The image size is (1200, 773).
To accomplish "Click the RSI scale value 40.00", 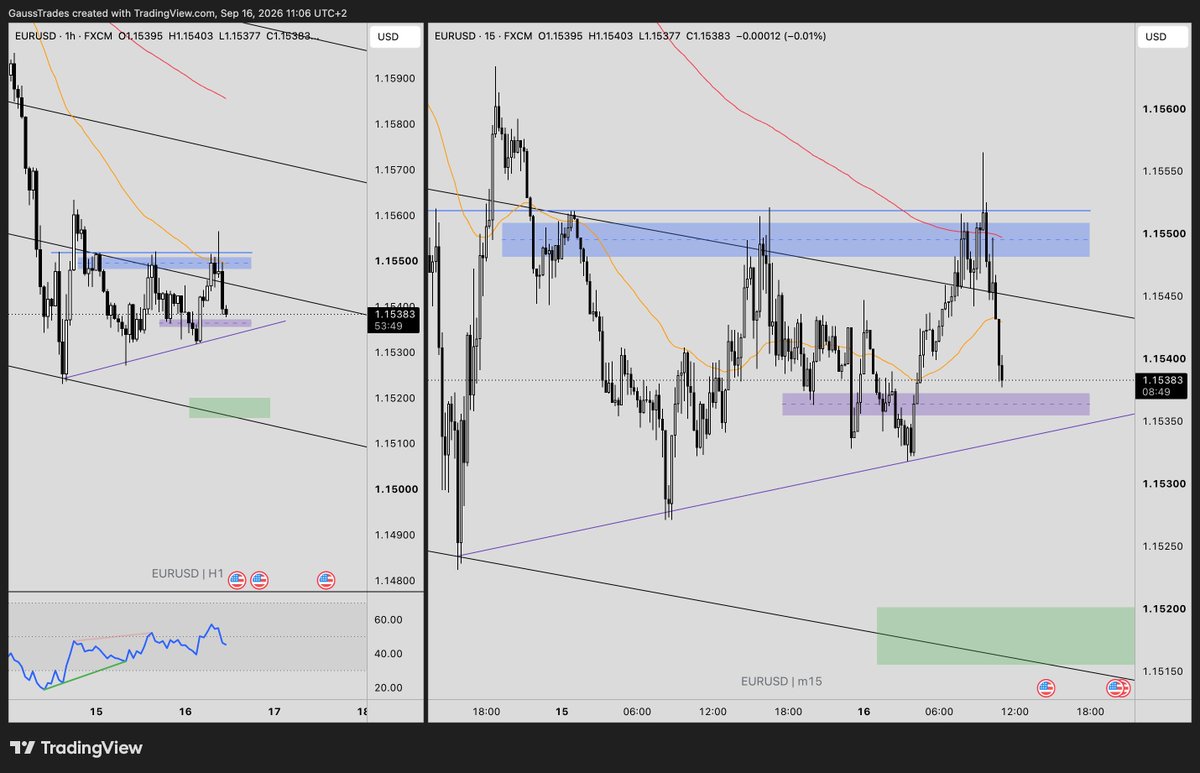I will 388,654.
